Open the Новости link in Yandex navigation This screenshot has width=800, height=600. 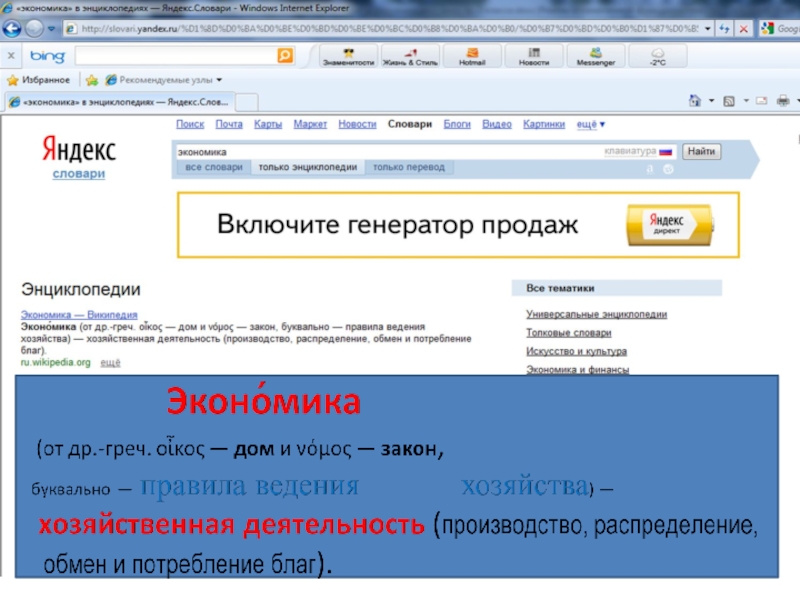click(357, 124)
